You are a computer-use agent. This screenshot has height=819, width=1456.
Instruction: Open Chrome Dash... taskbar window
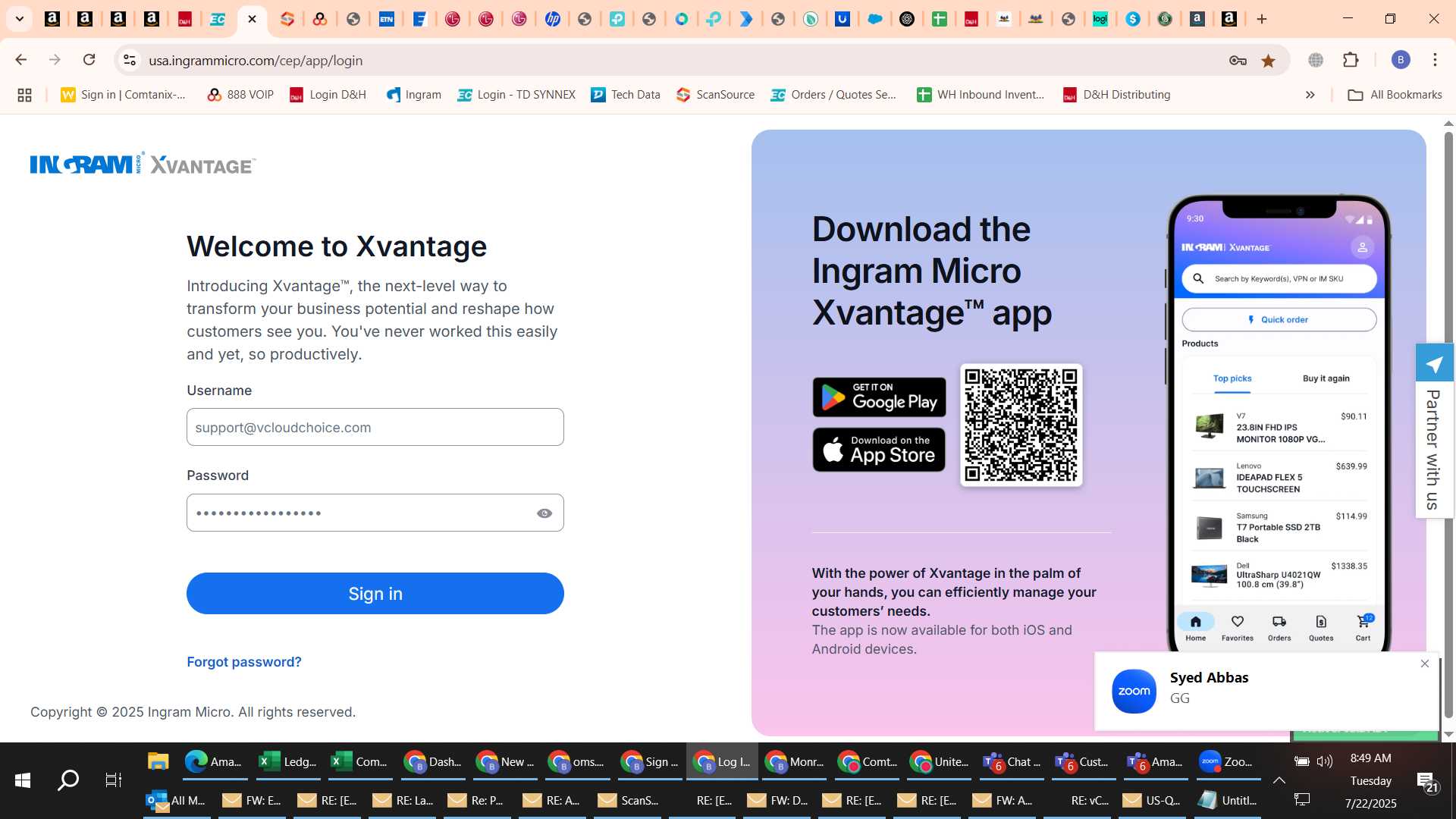tap(432, 762)
